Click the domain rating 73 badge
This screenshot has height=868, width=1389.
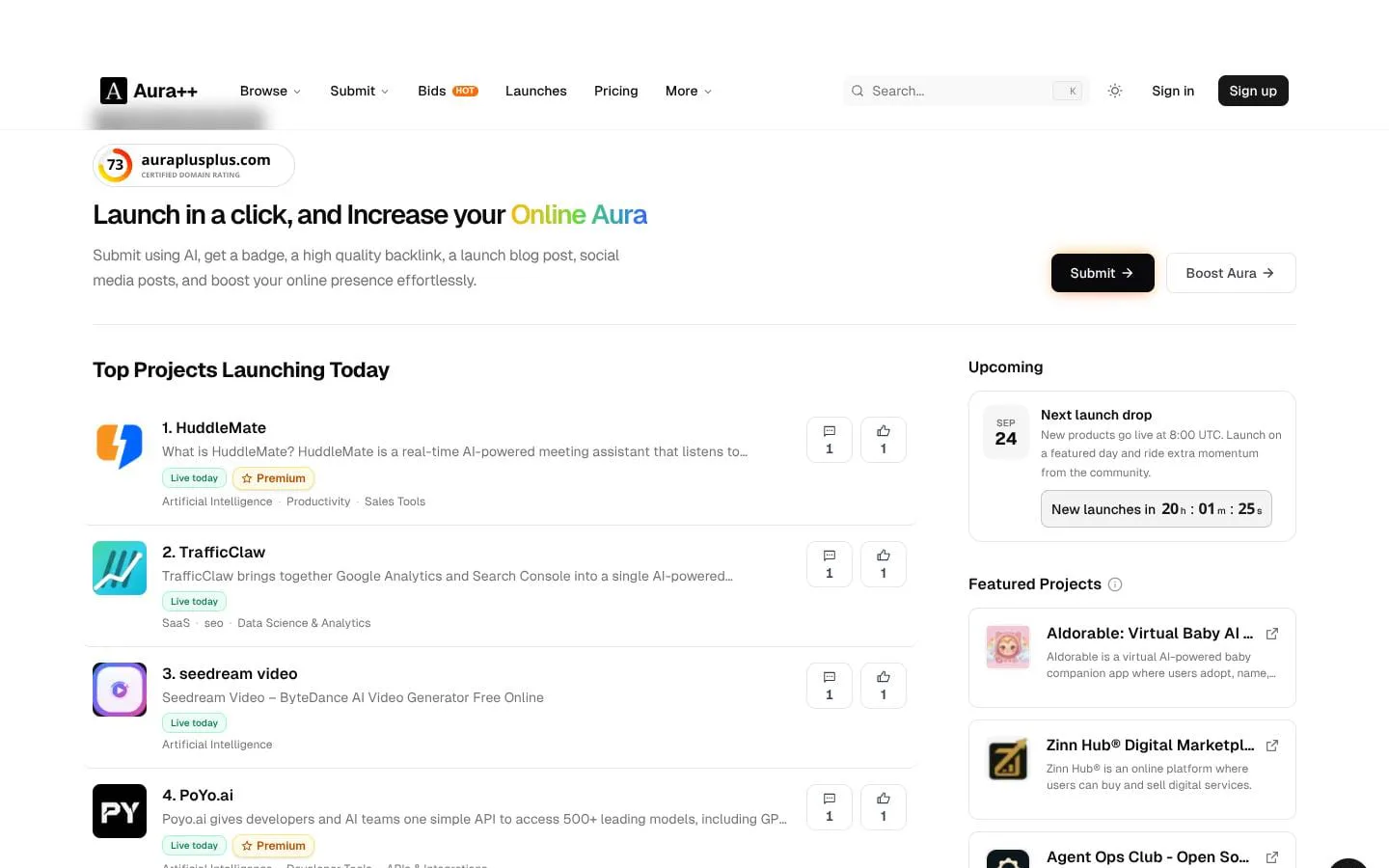click(194, 165)
